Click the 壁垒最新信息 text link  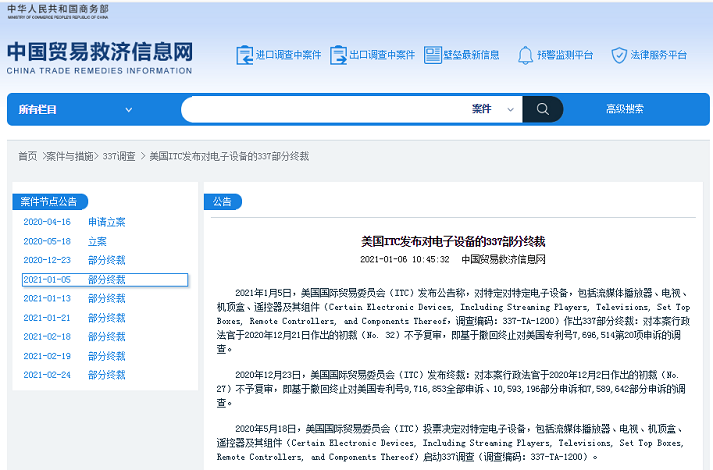[x=471, y=55]
